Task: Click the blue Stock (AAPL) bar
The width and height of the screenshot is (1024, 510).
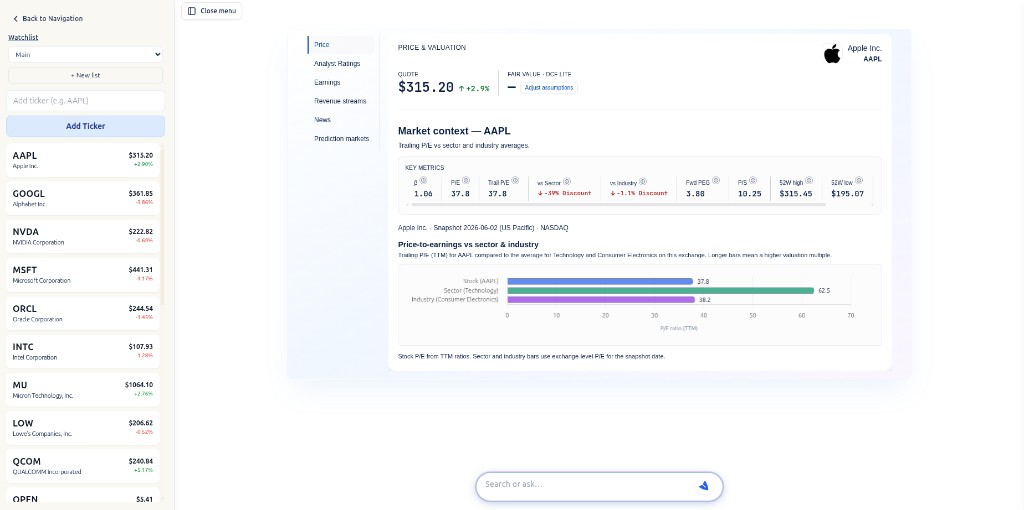Action: 600,281
